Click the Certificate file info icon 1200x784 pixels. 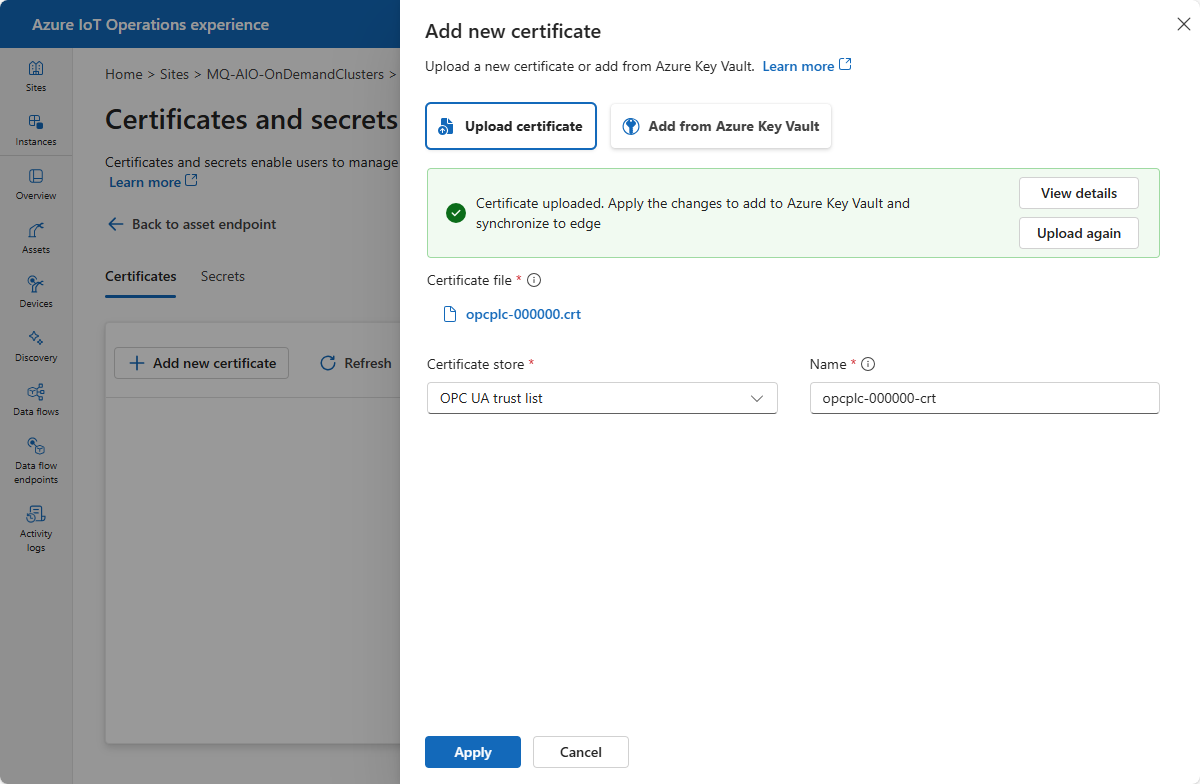tap(534, 281)
